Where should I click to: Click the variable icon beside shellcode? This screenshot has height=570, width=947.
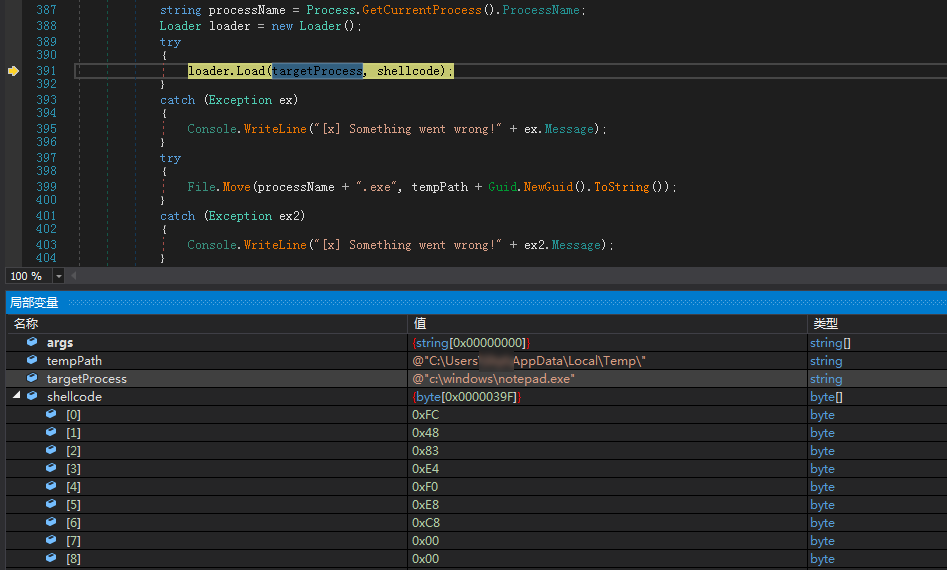[32, 397]
